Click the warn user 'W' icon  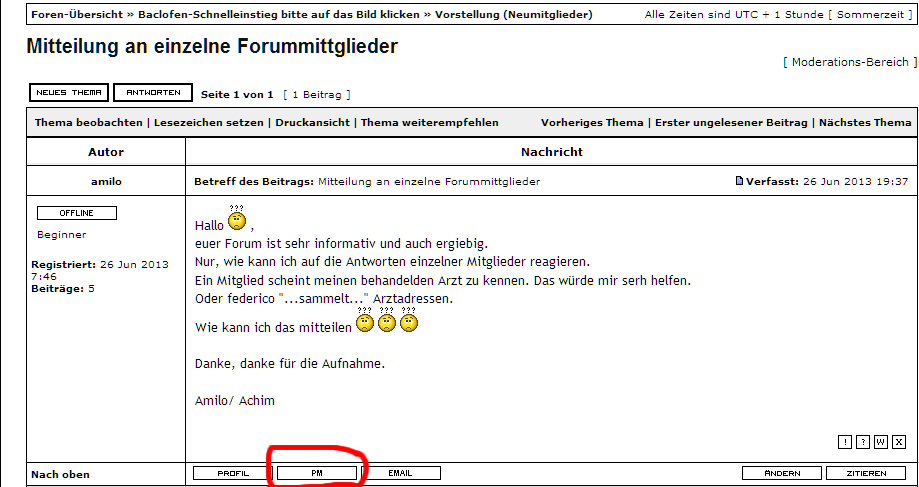(x=880, y=441)
